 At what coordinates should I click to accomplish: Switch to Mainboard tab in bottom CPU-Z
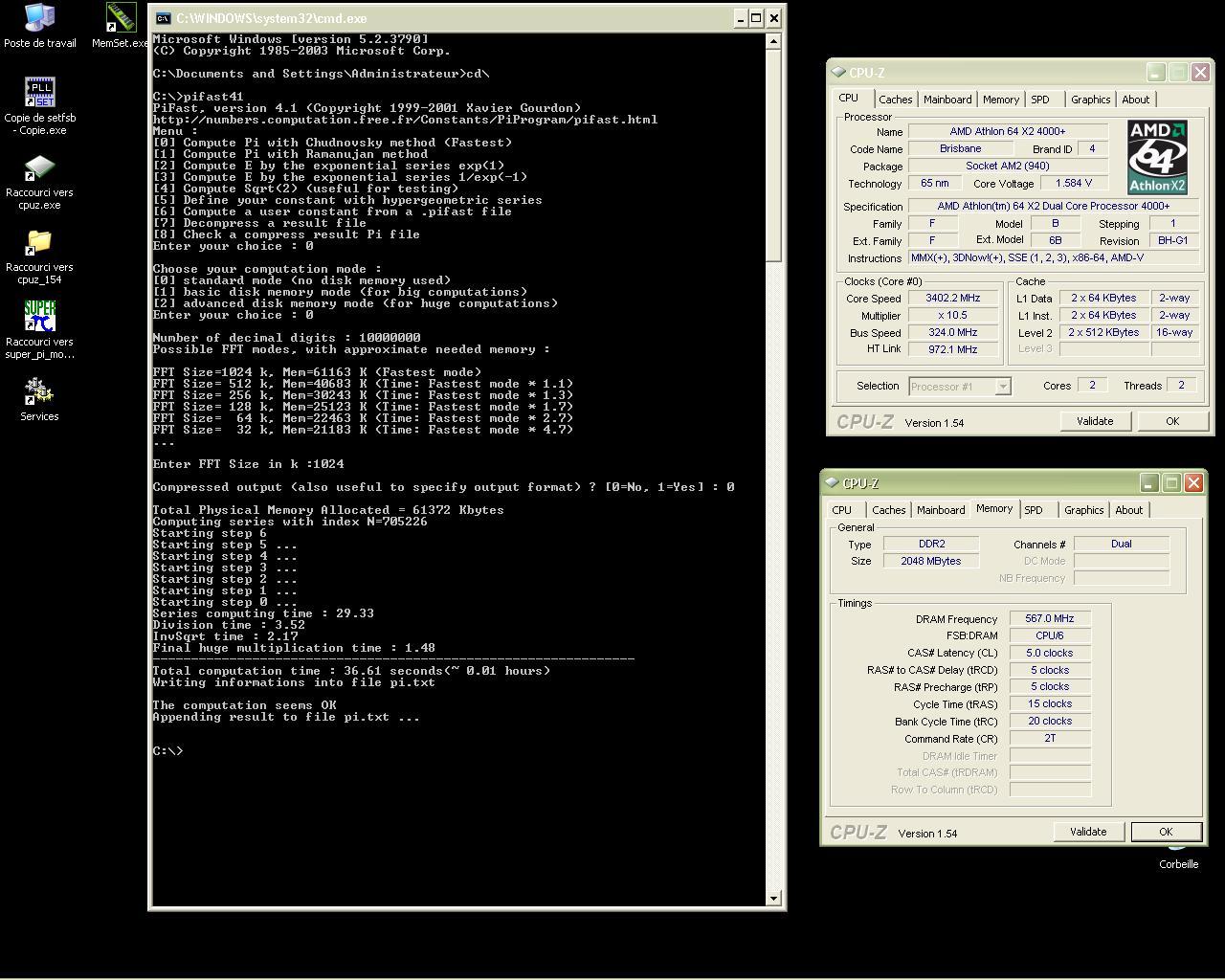pos(941,510)
